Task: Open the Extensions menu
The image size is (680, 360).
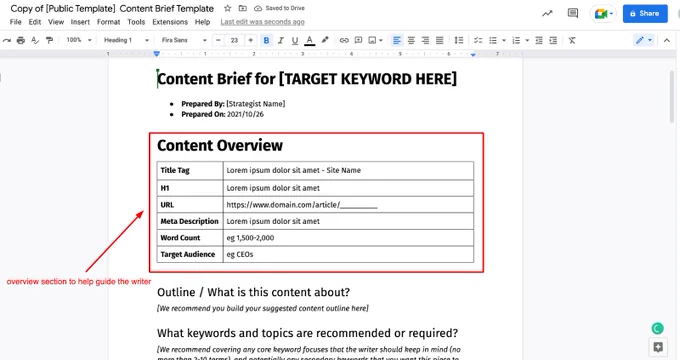Action: pos(170,22)
